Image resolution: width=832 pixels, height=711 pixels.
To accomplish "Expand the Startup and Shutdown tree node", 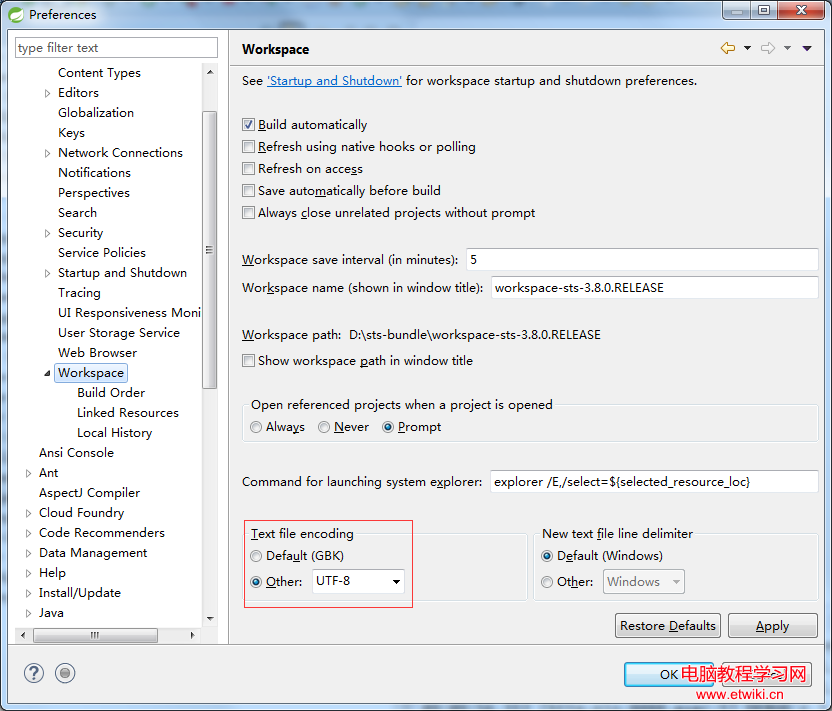I will pos(47,273).
